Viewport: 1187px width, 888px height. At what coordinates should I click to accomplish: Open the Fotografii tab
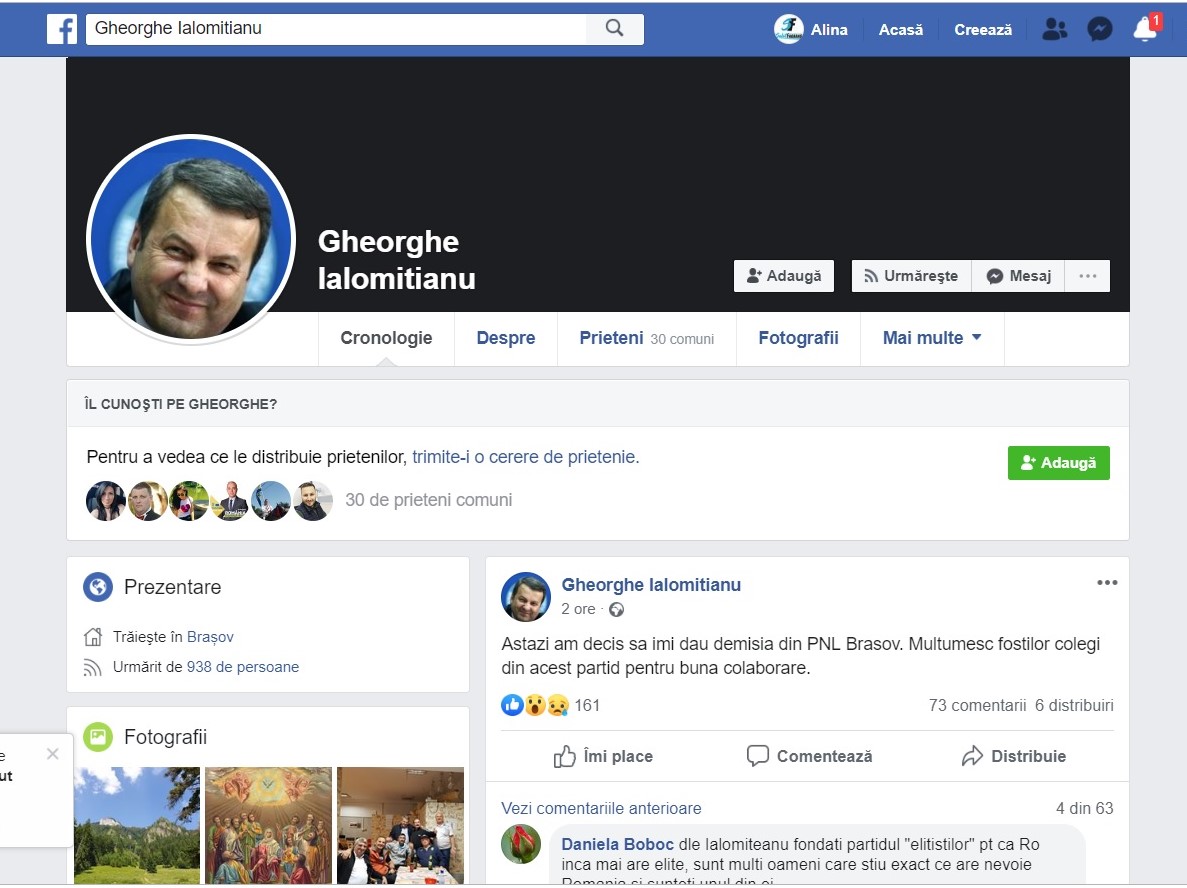[x=797, y=338]
